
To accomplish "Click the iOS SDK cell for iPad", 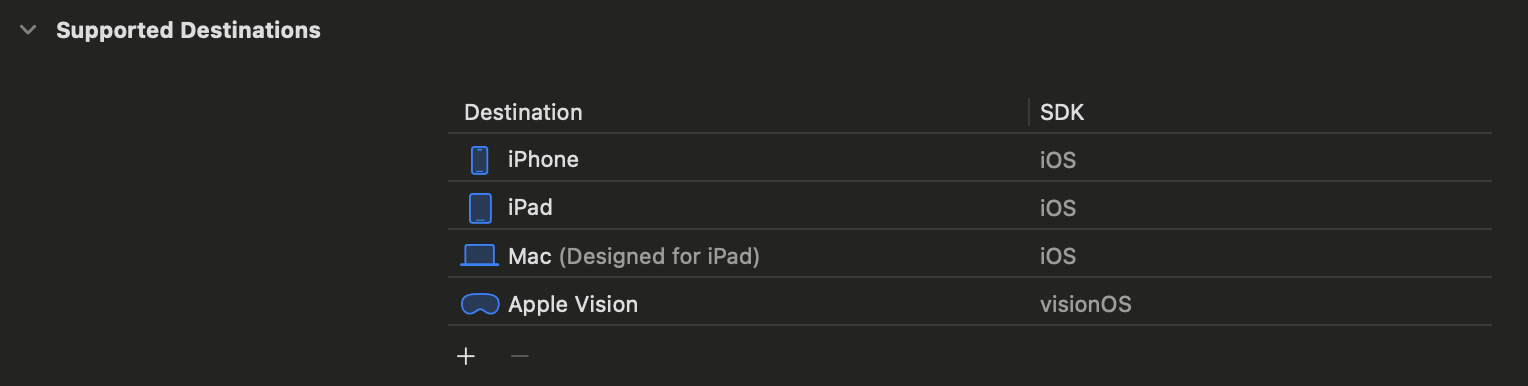I will pyautogui.click(x=1058, y=208).
